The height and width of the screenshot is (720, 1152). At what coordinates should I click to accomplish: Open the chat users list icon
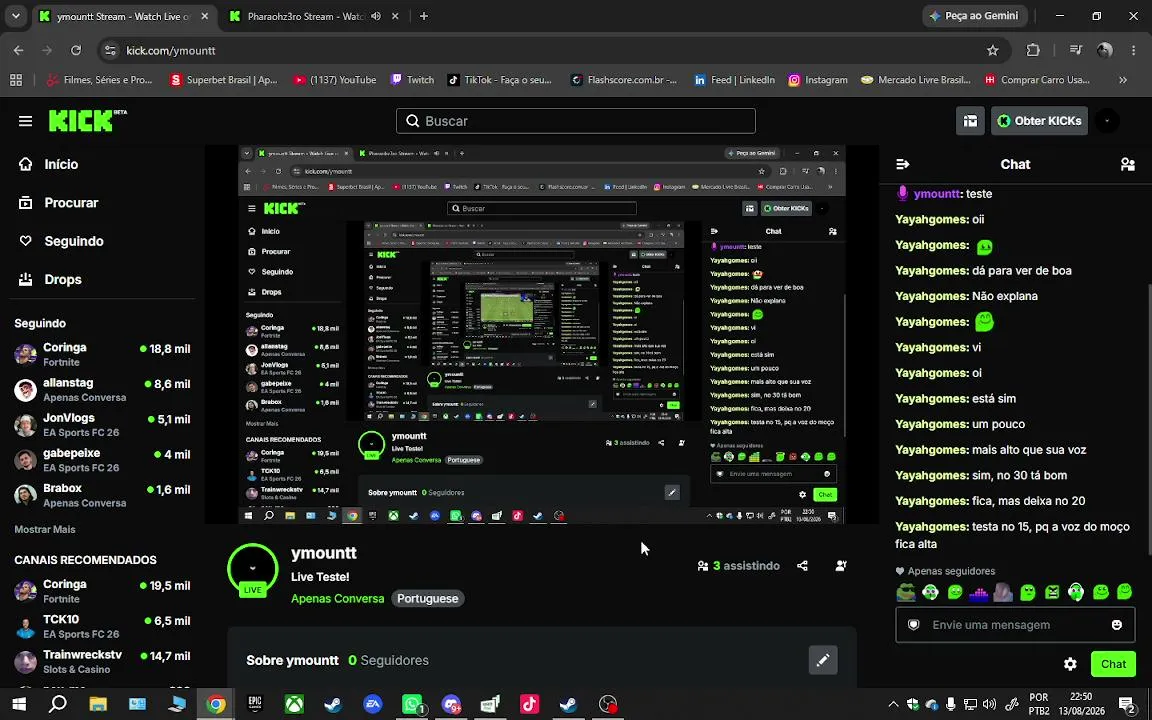[x=1128, y=165]
